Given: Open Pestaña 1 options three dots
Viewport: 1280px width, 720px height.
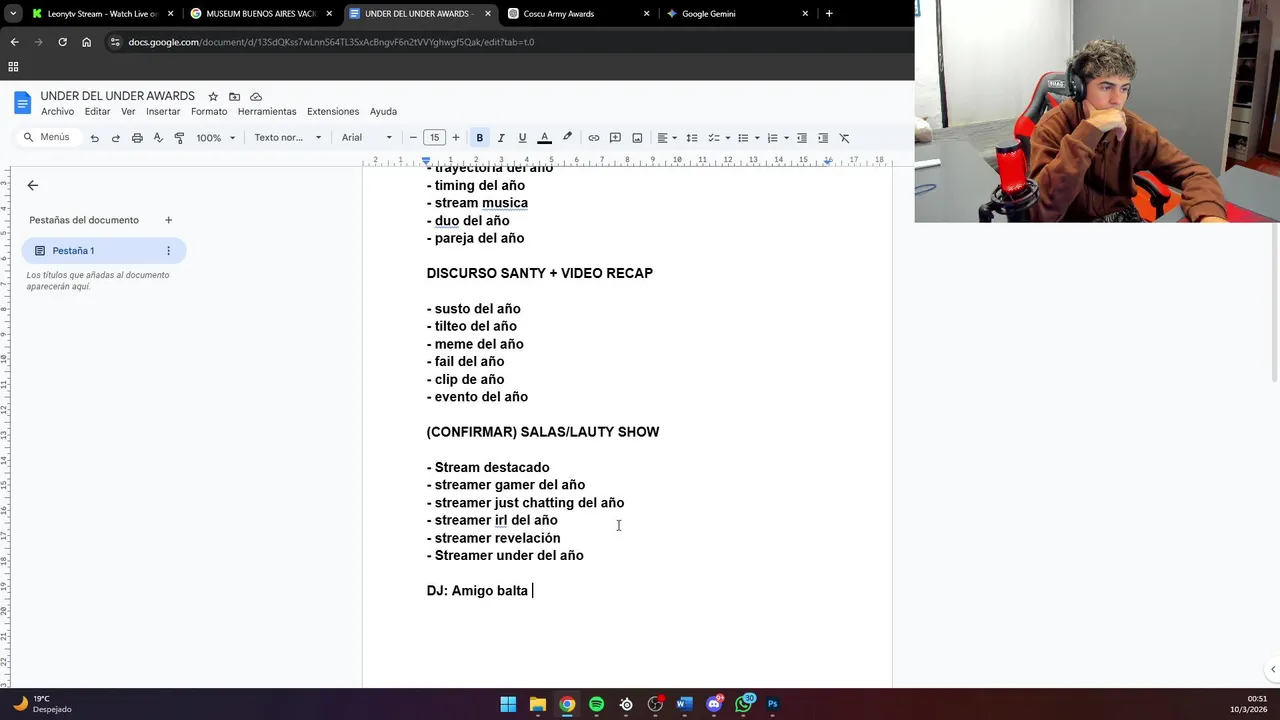Looking at the screenshot, I should pos(168,251).
